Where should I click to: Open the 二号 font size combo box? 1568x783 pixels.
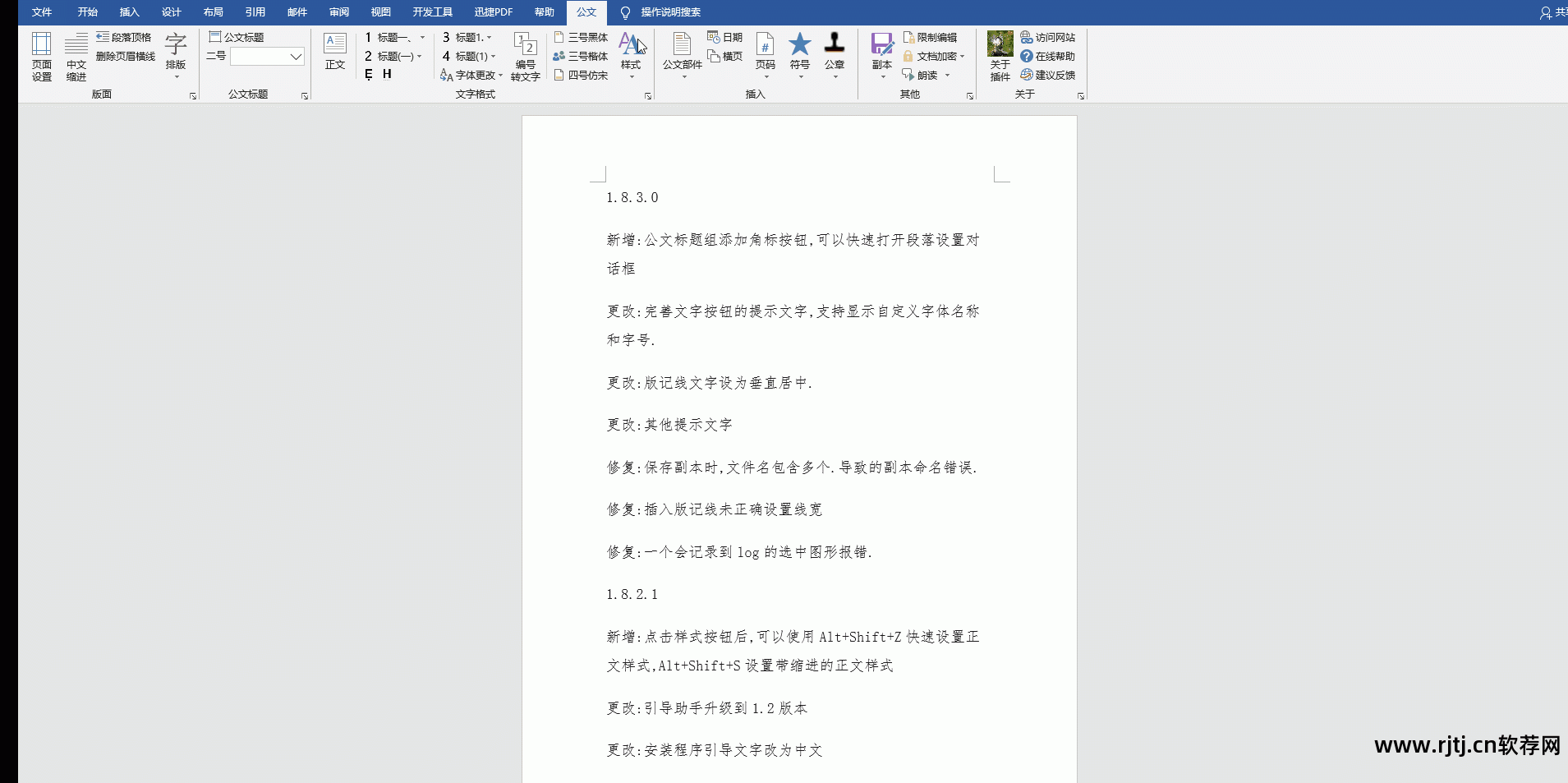coord(267,57)
